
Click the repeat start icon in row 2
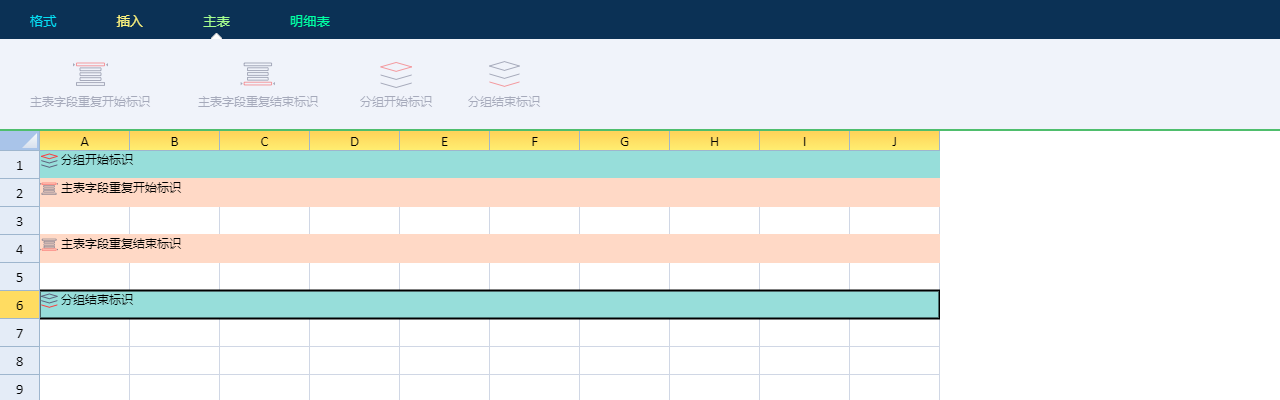pos(49,188)
